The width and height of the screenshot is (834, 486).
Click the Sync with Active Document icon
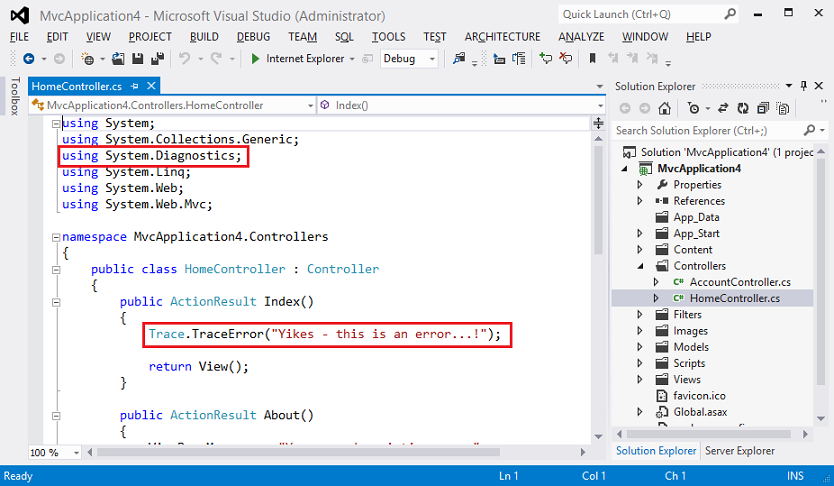point(723,108)
